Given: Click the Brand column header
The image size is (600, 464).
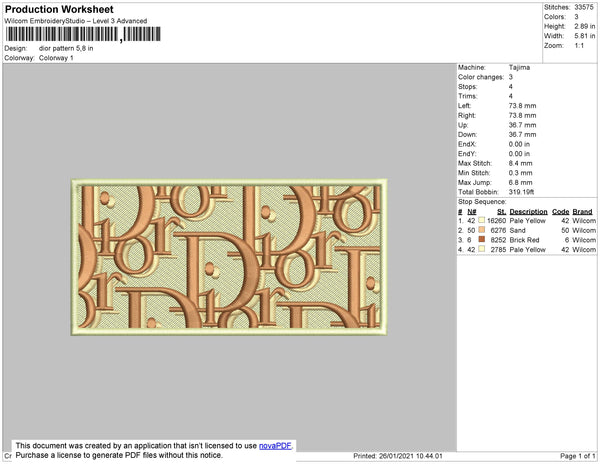Looking at the screenshot, I should pyautogui.click(x=583, y=211).
